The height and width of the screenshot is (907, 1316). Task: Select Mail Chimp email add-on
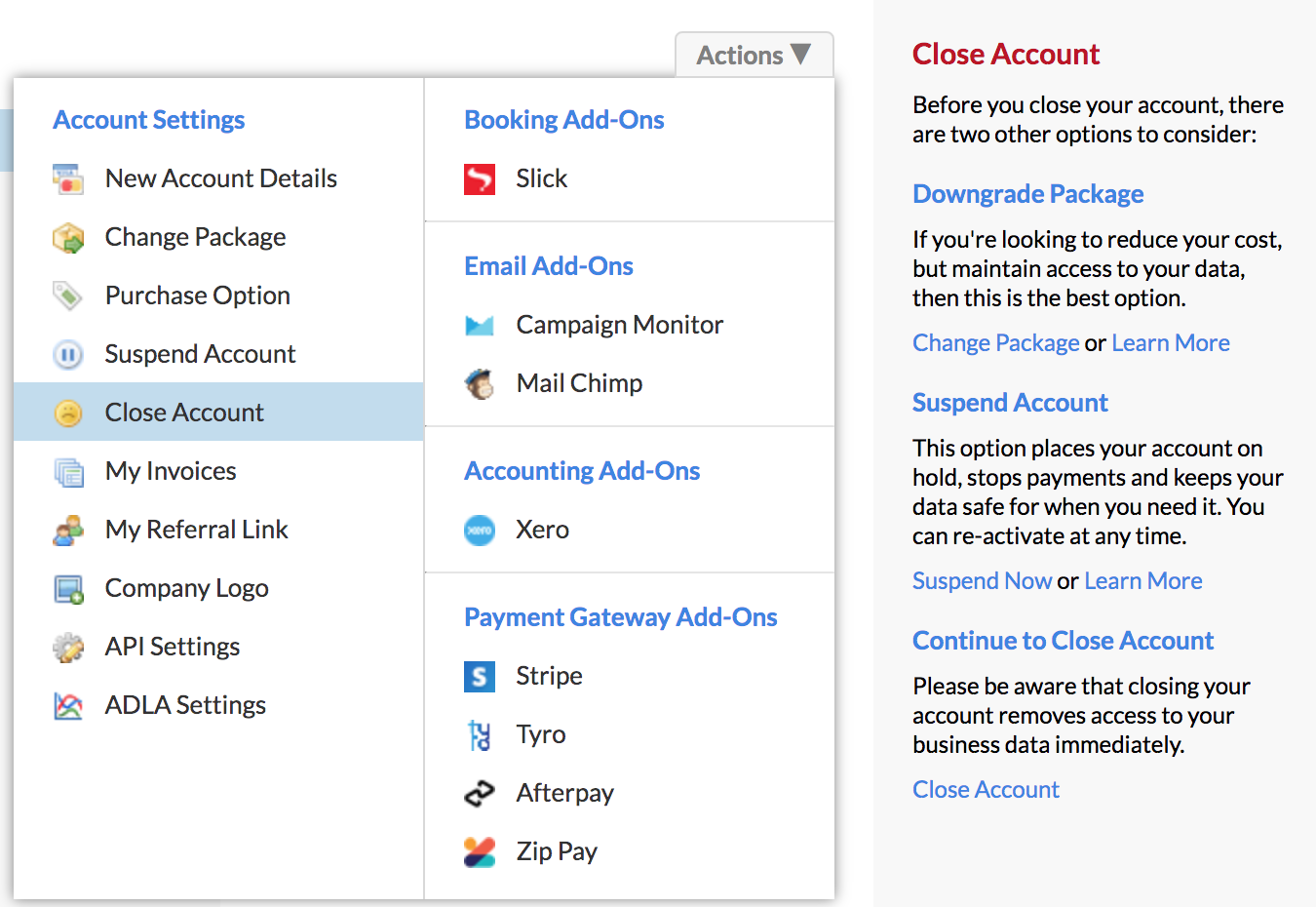630,383
